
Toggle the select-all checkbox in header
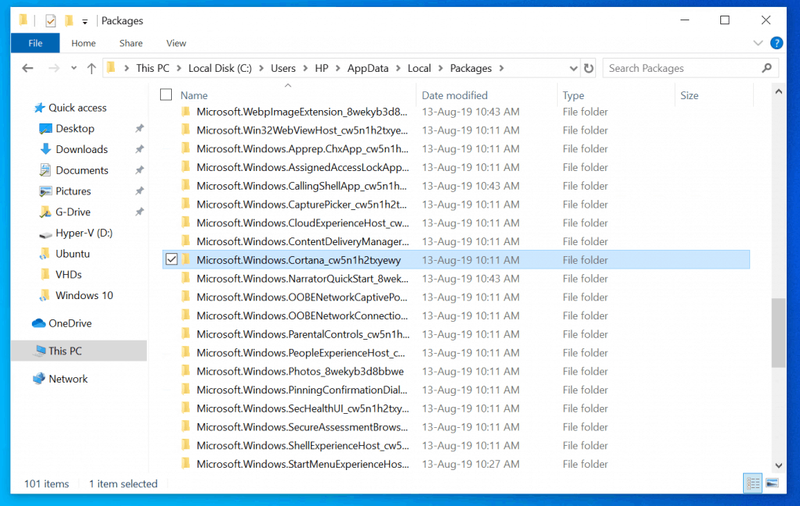166,94
